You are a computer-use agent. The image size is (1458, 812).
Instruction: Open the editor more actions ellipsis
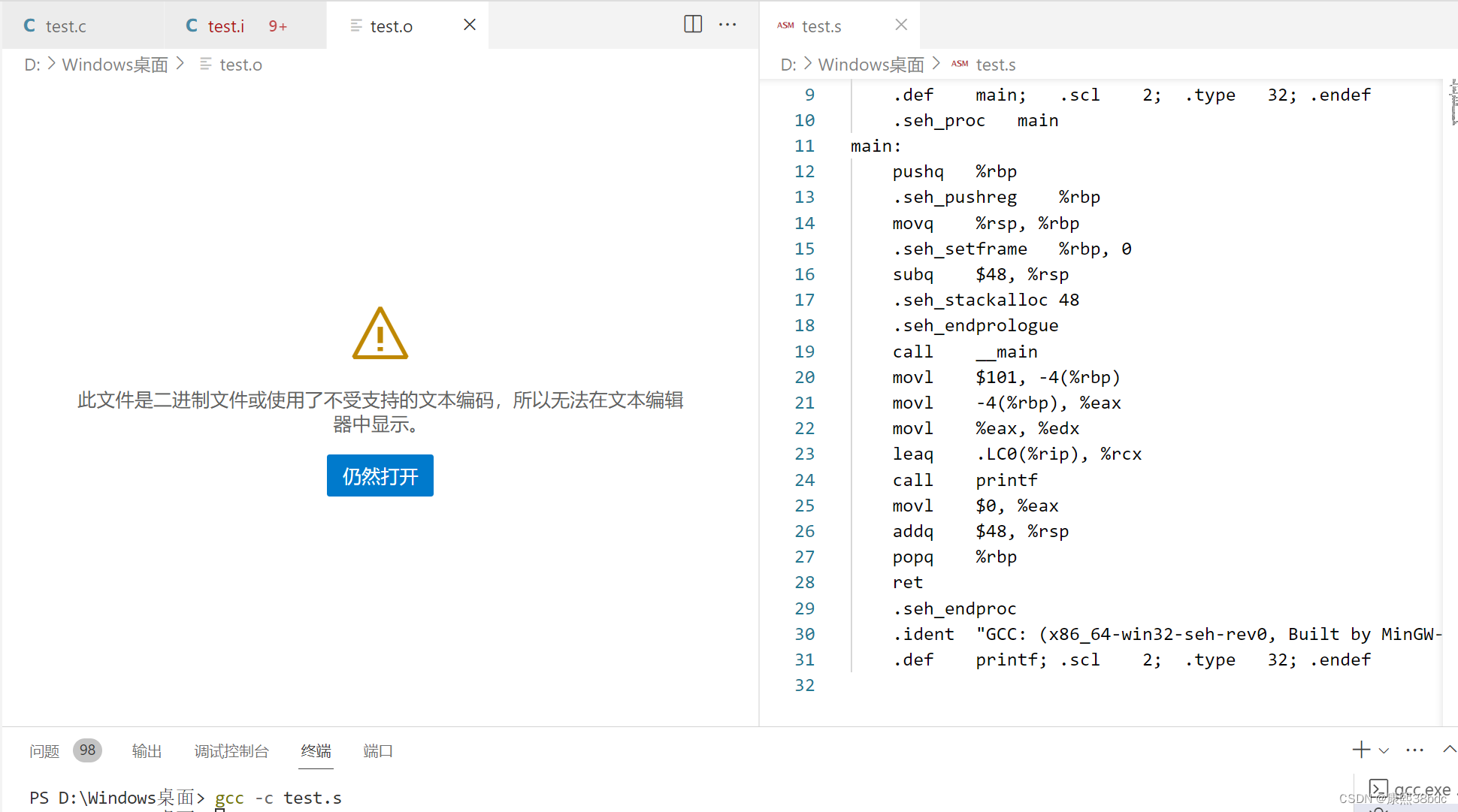click(727, 24)
